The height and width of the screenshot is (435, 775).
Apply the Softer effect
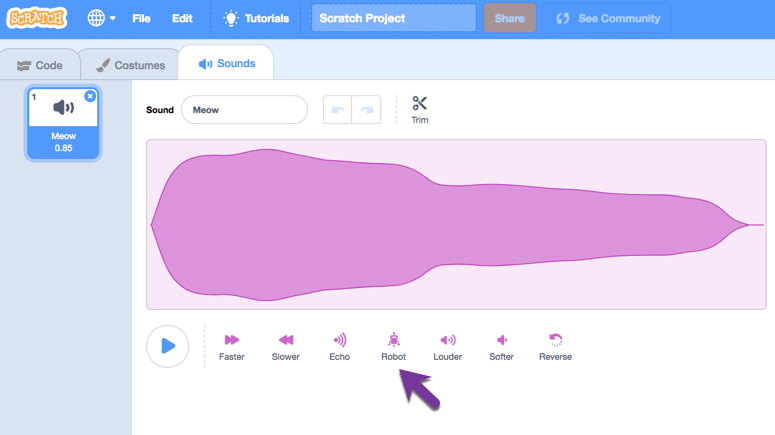click(x=501, y=347)
